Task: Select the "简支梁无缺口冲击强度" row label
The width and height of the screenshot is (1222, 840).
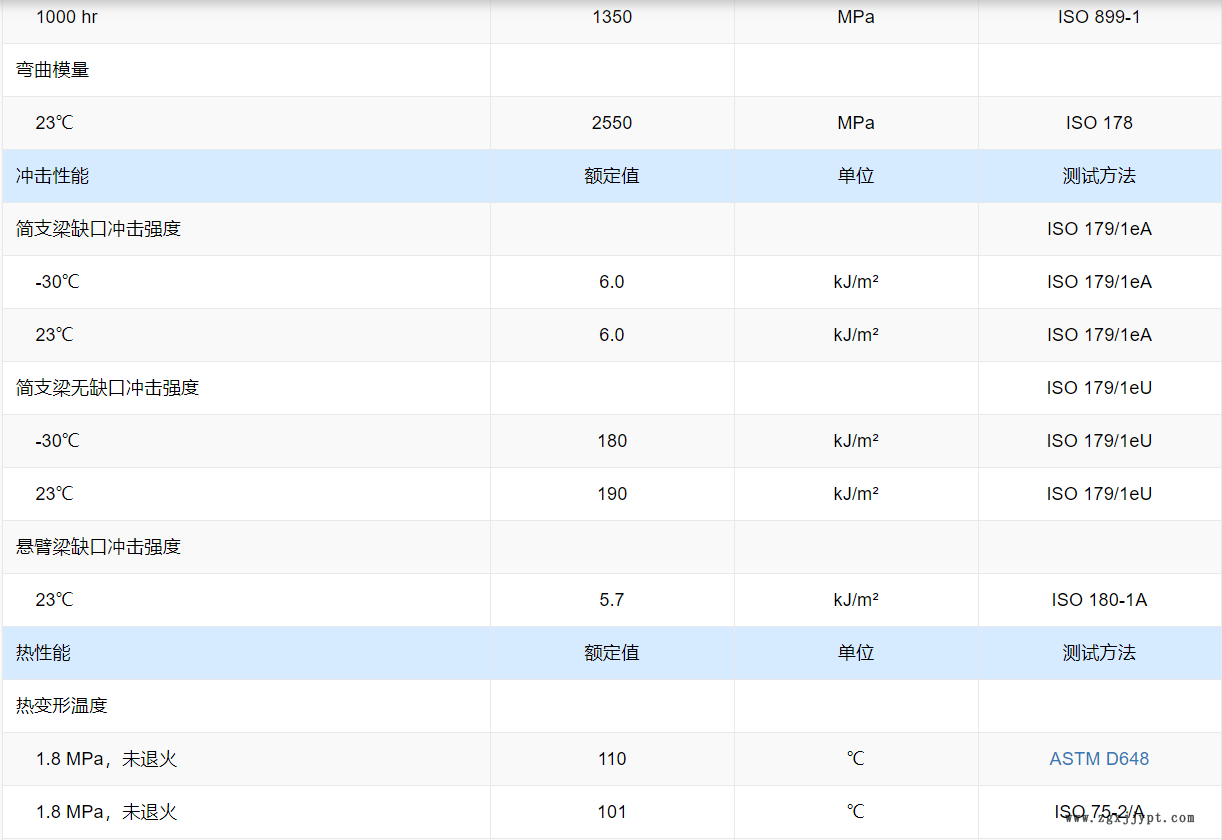Action: [108, 388]
